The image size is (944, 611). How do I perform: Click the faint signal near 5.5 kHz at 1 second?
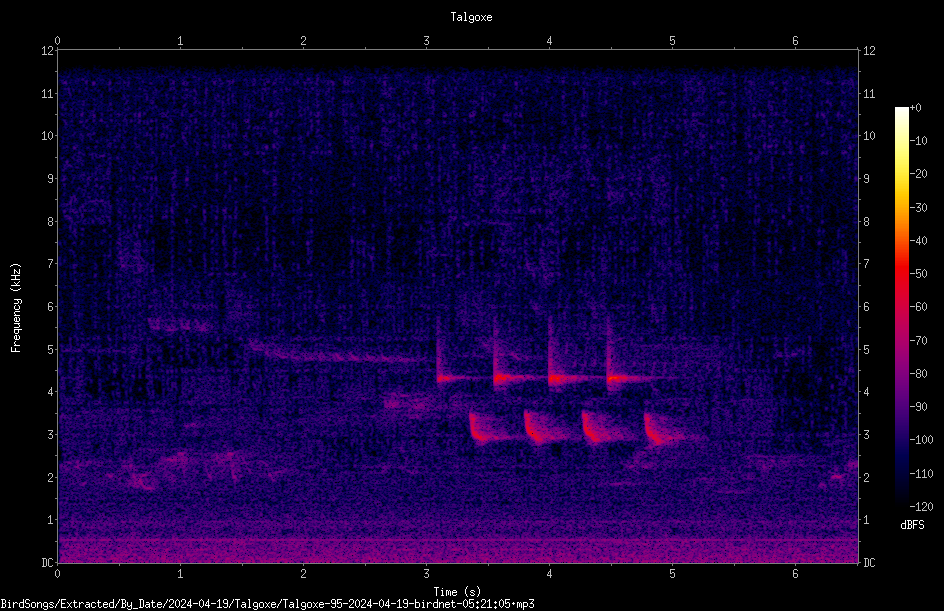pos(179,325)
